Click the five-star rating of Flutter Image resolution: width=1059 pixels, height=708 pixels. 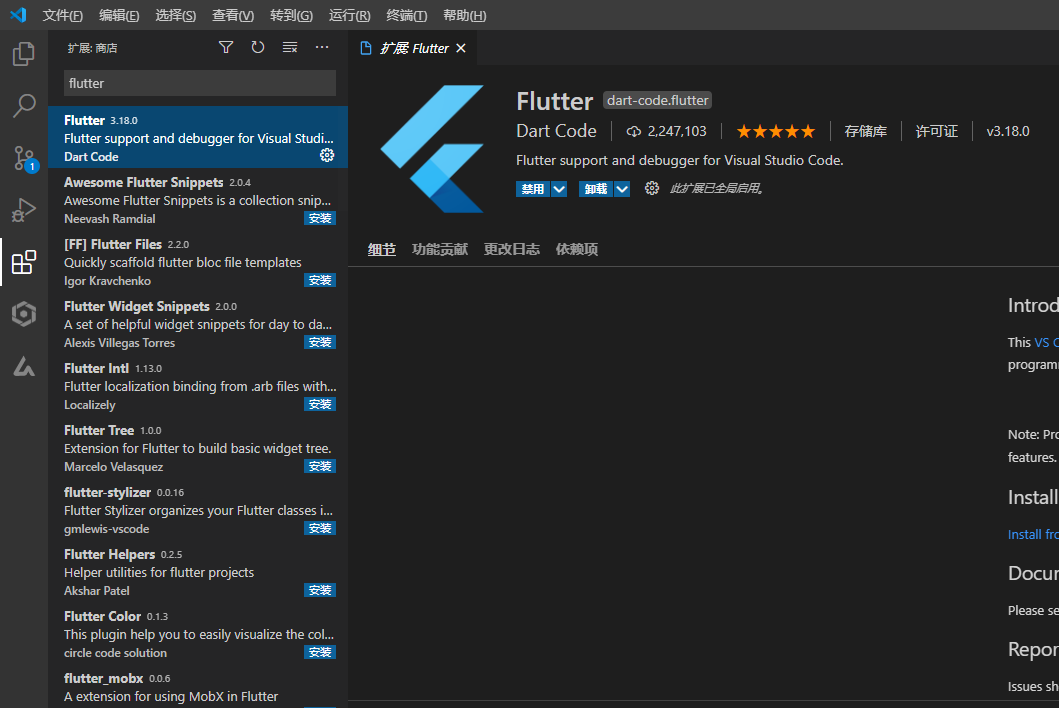[775, 131]
